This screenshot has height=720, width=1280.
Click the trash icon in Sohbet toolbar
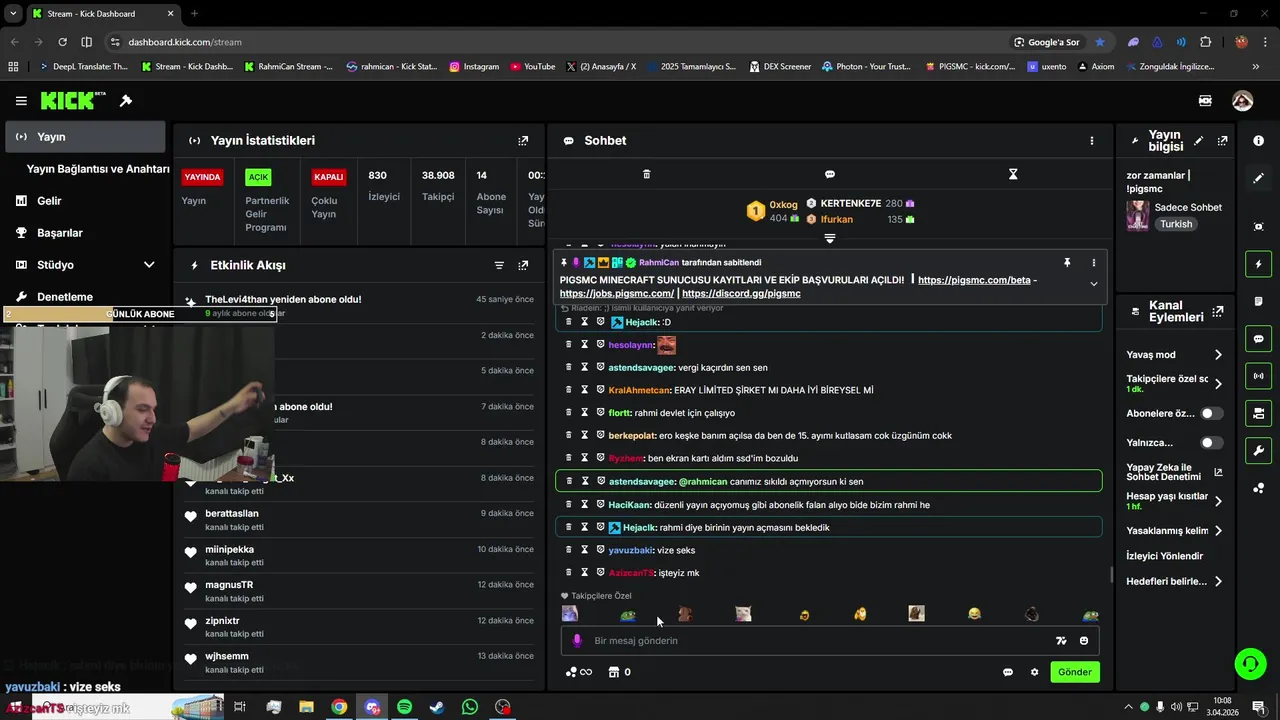[x=646, y=174]
